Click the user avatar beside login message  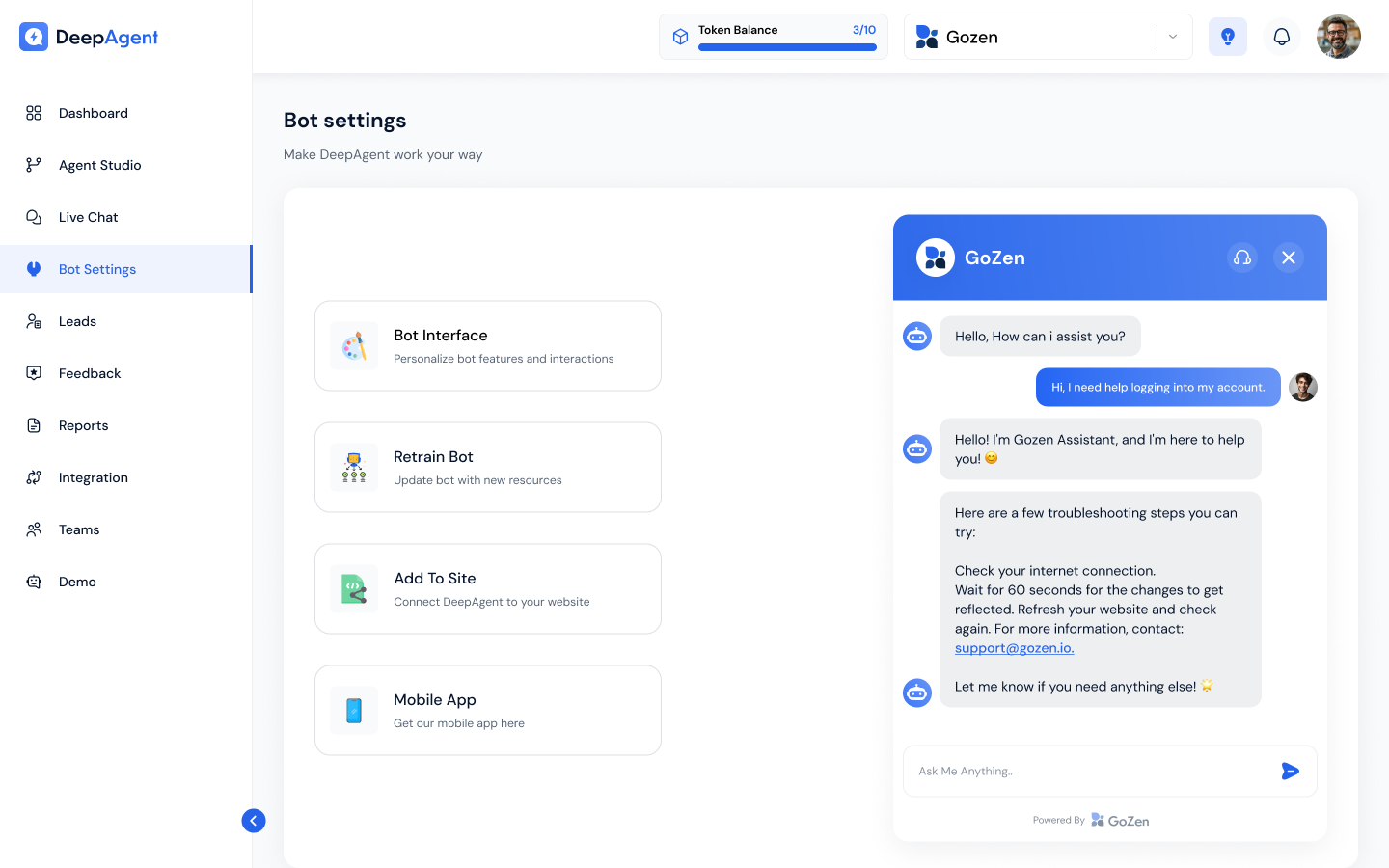pyautogui.click(x=1303, y=387)
